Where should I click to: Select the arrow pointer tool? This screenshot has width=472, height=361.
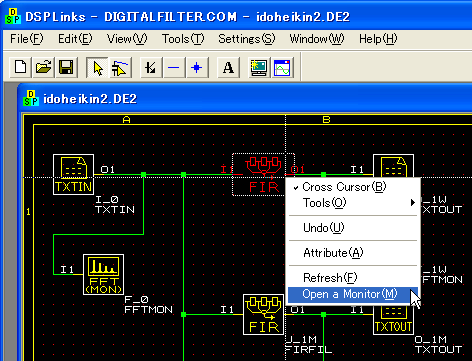(x=97, y=67)
